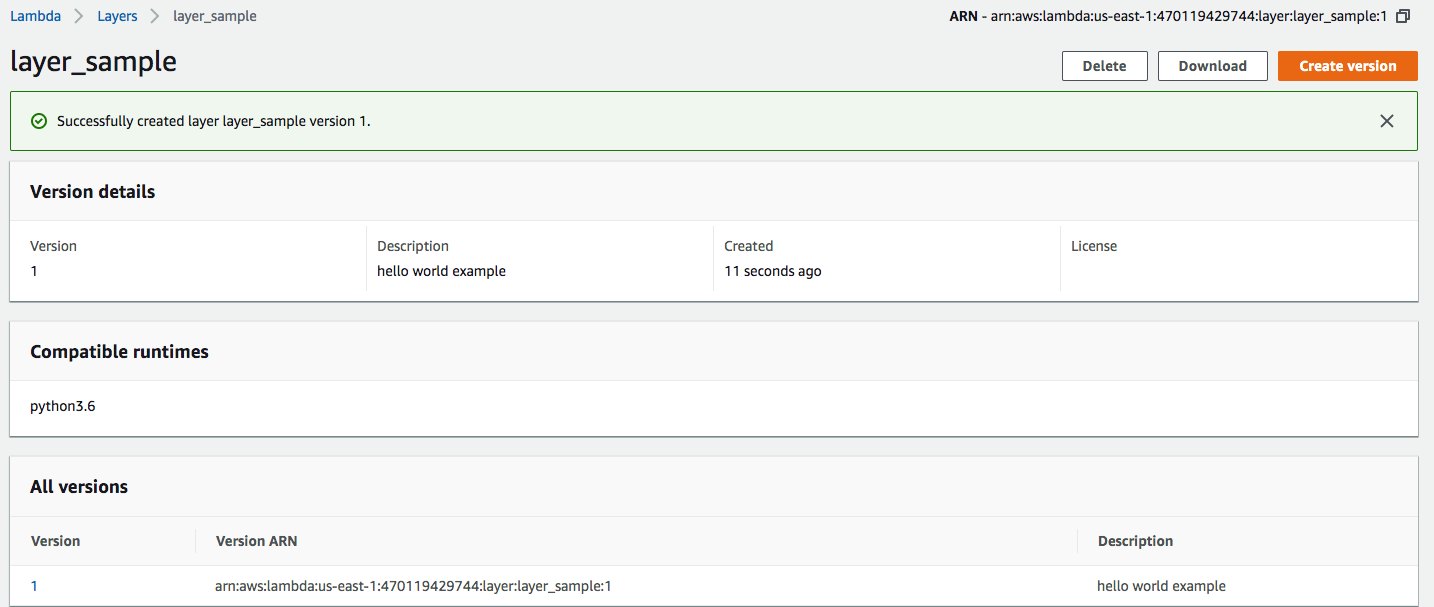The image size is (1434, 607).
Task: Open version 1 link in All versions
Action: [x=34, y=586]
